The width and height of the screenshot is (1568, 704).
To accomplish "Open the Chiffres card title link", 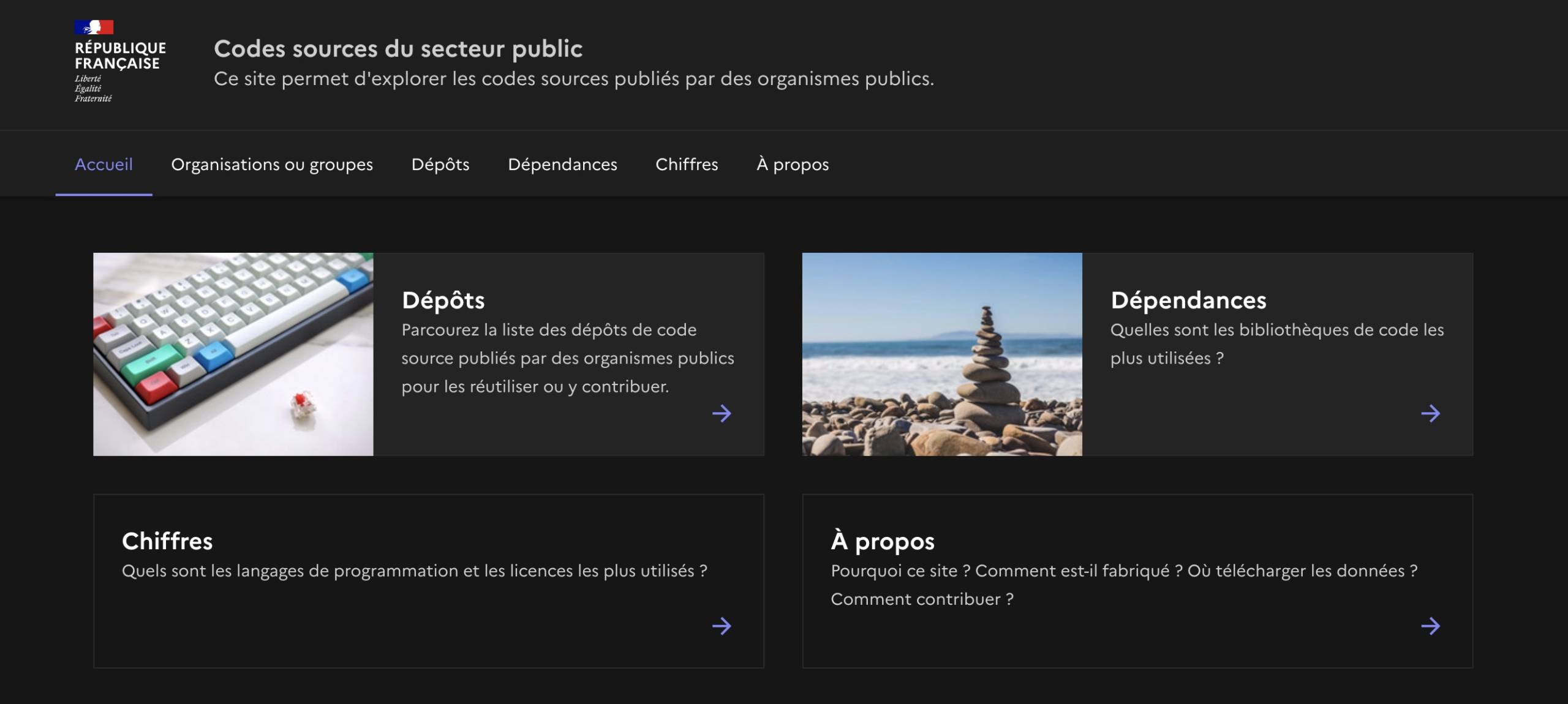I will click(167, 541).
